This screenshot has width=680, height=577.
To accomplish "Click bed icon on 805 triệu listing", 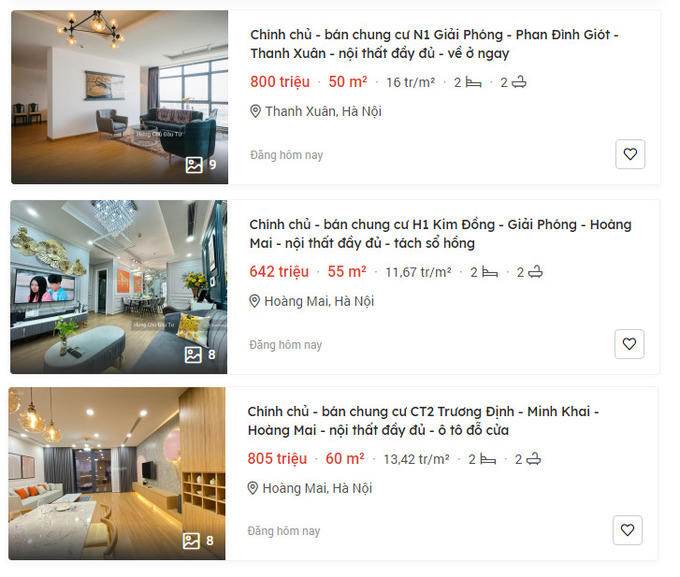I will 488,459.
